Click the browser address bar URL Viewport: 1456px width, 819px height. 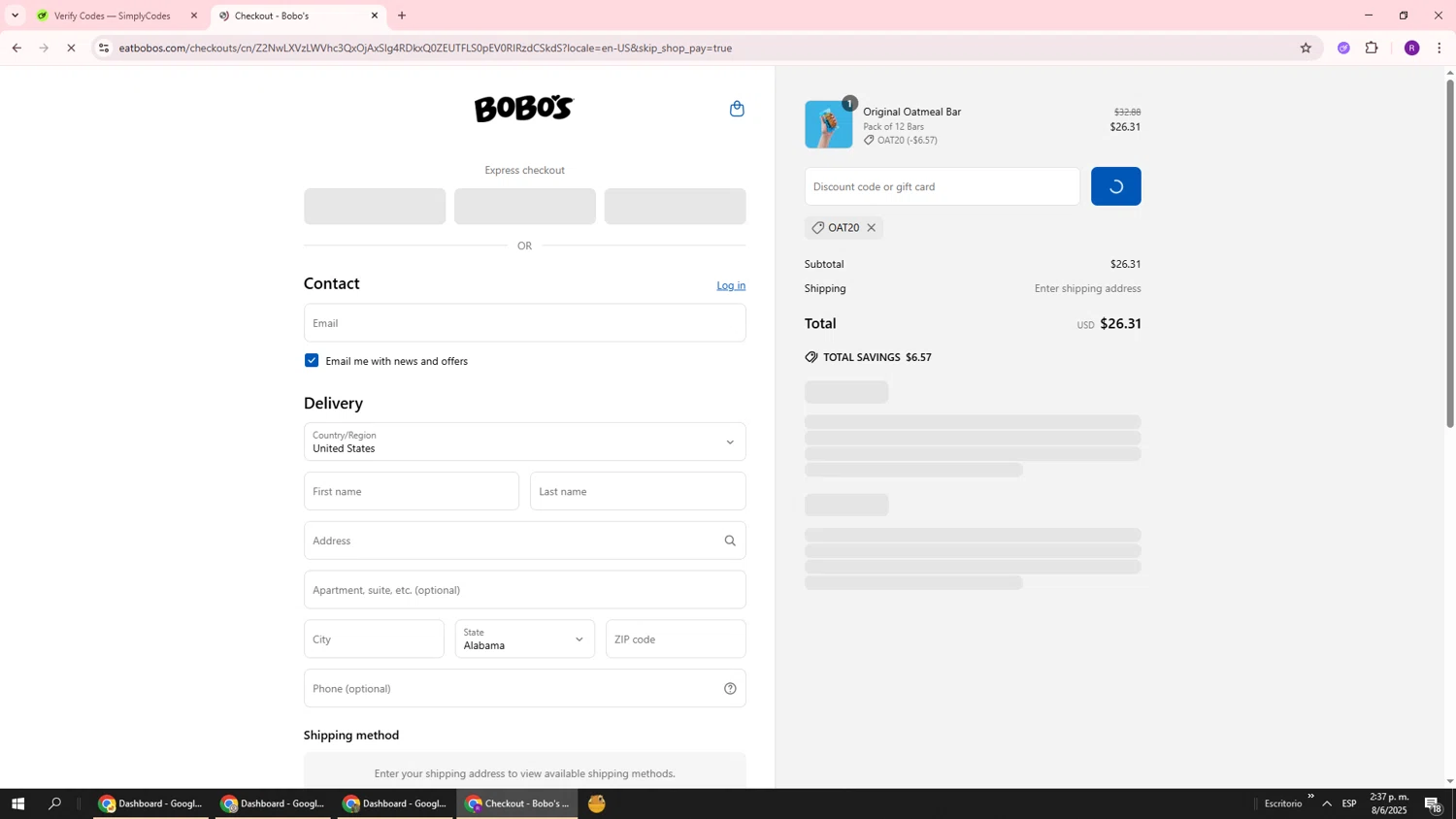[425, 48]
